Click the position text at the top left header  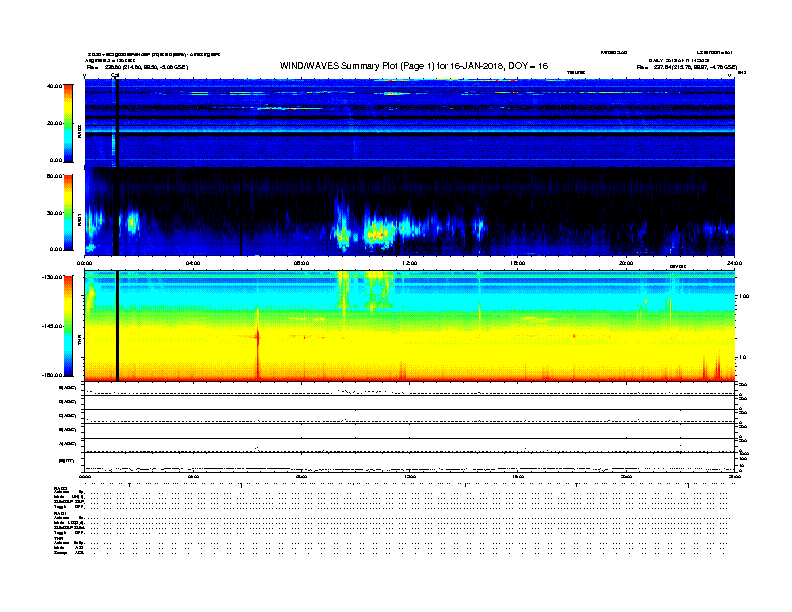[x=137, y=67]
